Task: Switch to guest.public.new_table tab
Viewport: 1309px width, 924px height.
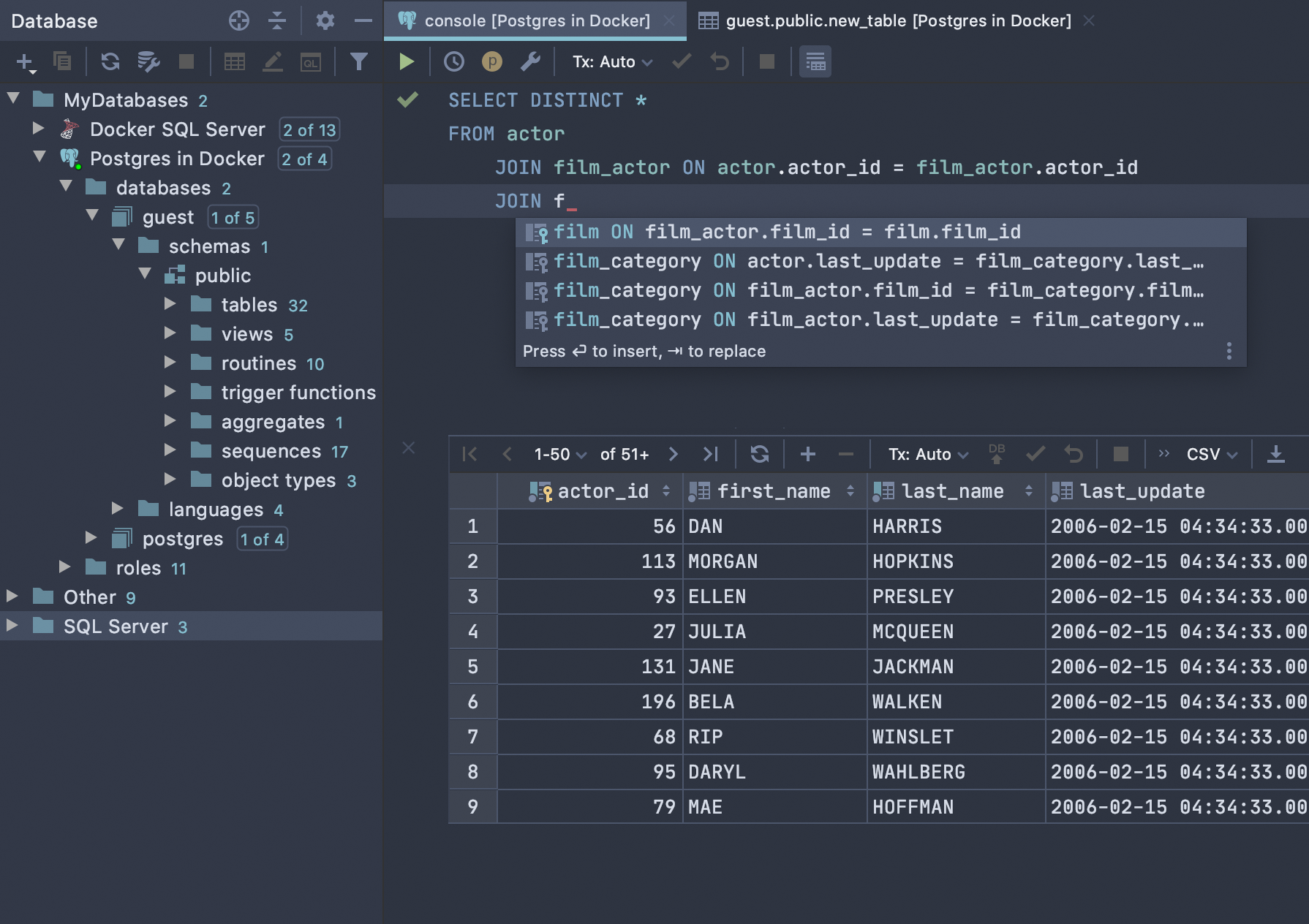Action: click(896, 20)
